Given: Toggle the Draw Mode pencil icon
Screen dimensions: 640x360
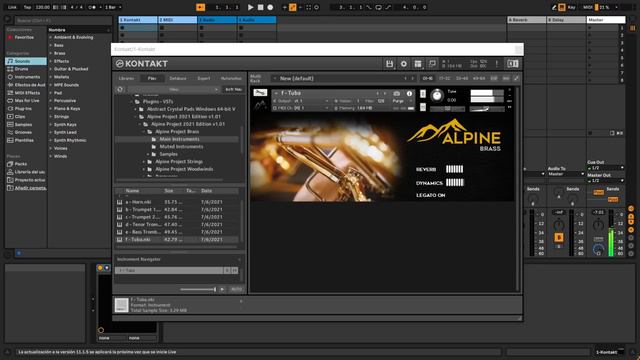Looking at the screenshot, I should click(554, 7).
